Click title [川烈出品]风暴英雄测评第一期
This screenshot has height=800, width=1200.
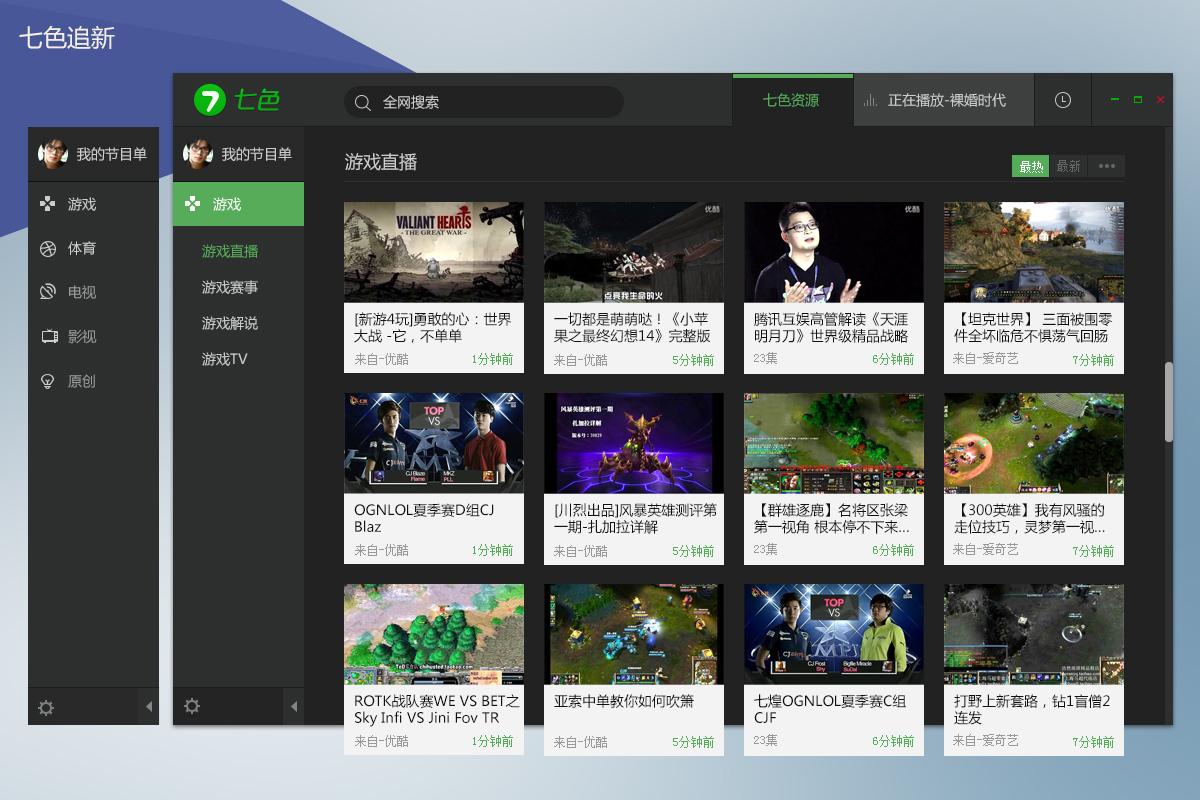click(635, 518)
